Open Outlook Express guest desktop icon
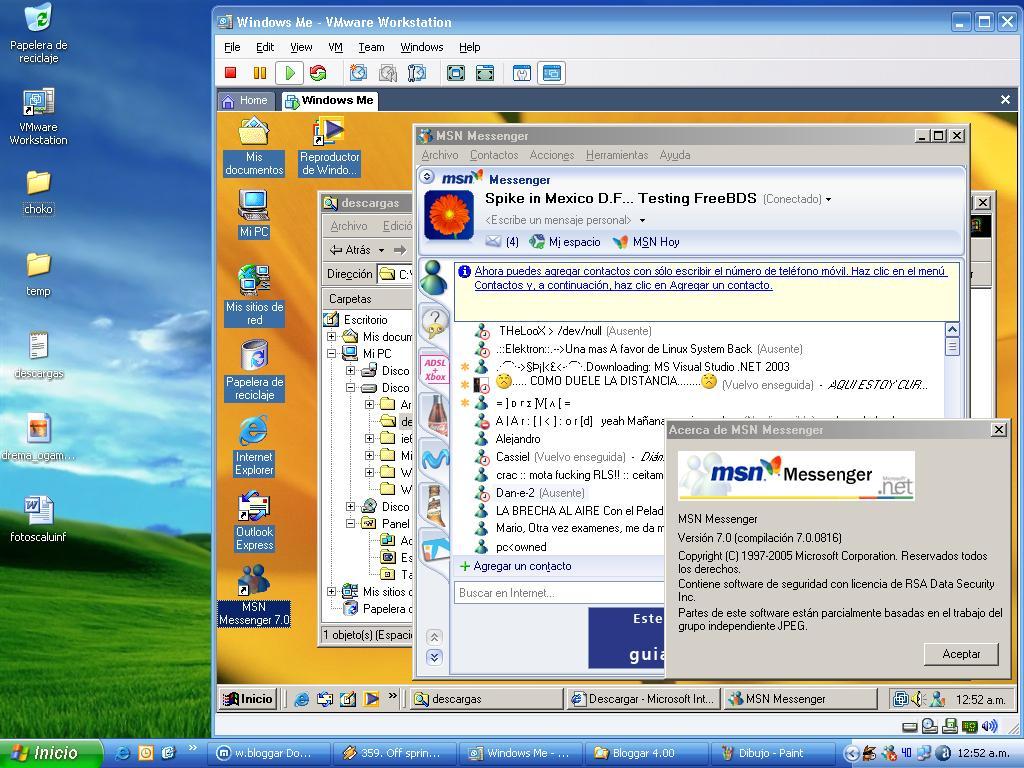Screen dimensions: 1024x768 pyautogui.click(x=254, y=522)
